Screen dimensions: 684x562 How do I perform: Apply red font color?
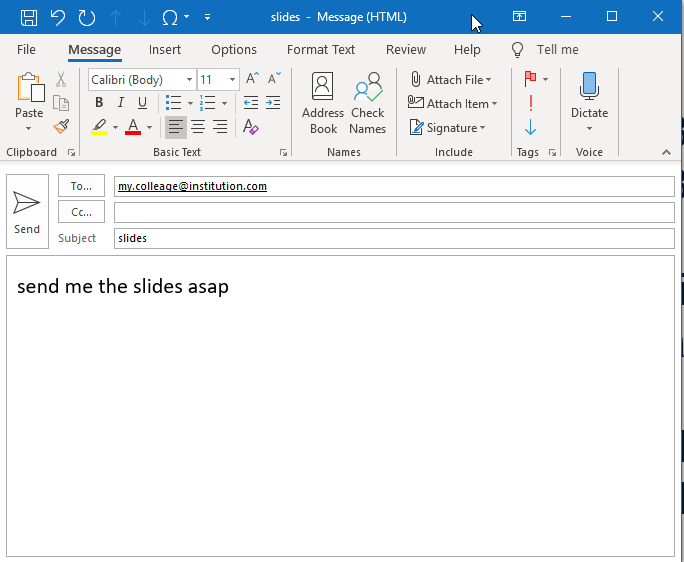click(133, 127)
